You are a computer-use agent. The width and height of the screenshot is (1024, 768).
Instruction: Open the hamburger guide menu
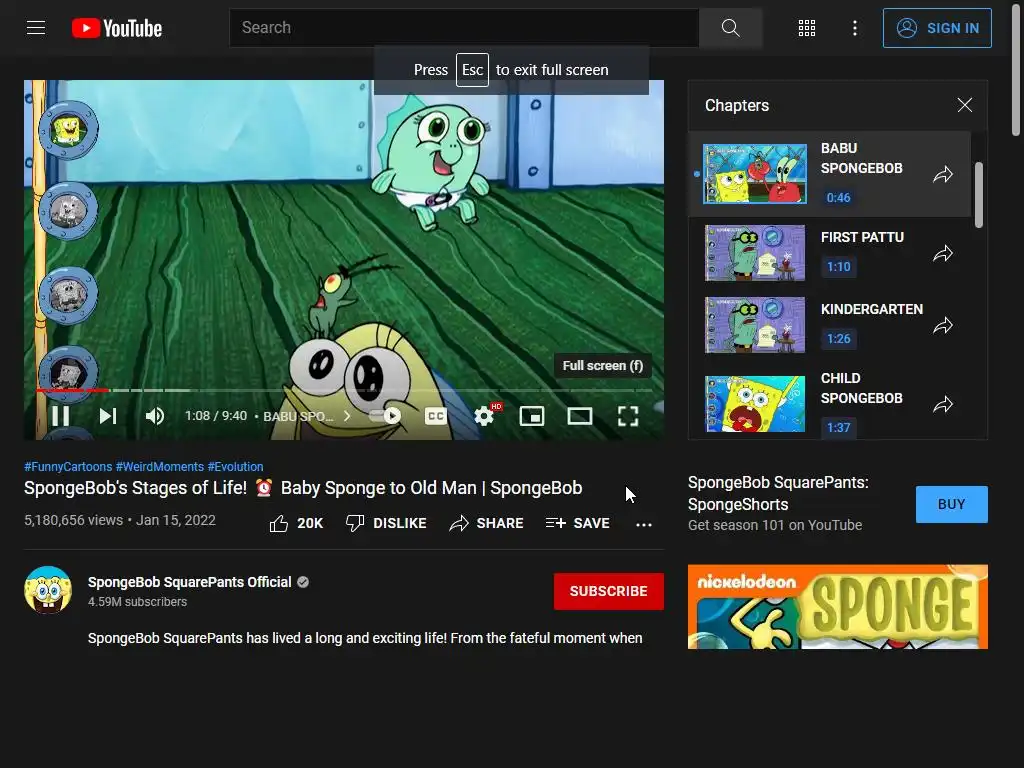tap(36, 28)
